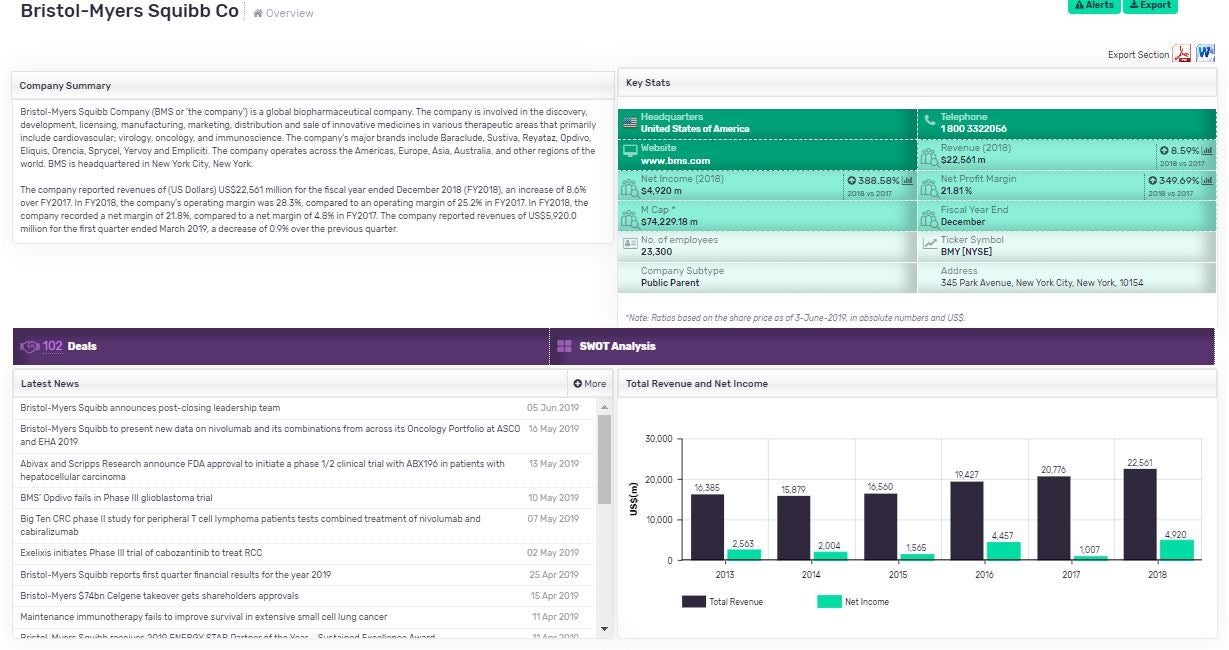
Task: Open Abivax and Scripps Research FDA approval news
Action: point(262,470)
